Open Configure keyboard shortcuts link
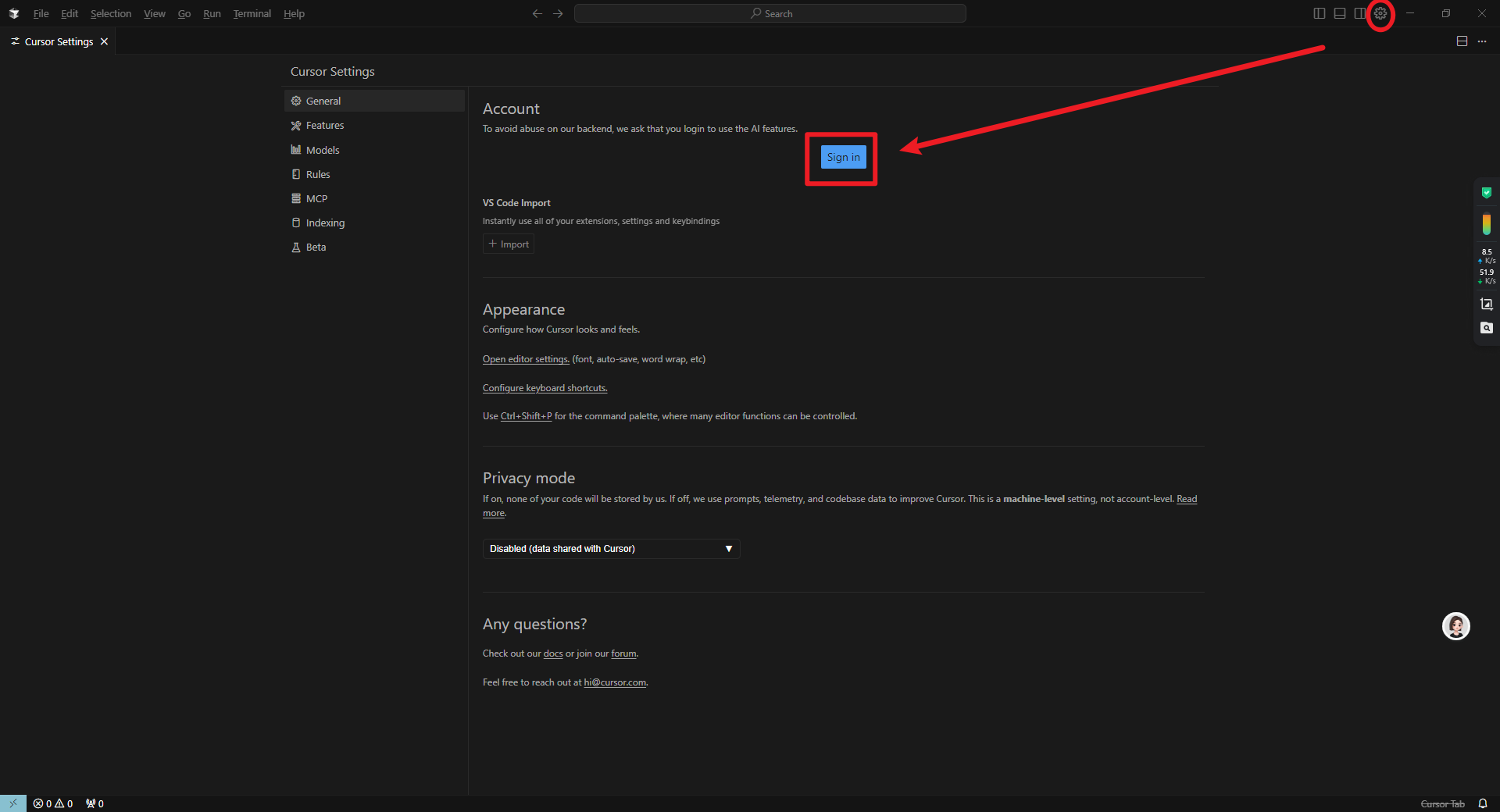 545,388
